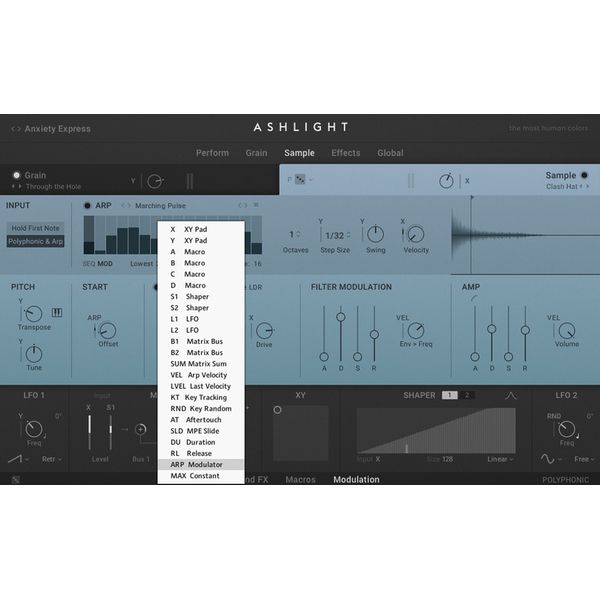The image size is (600, 600).
Task: Choose A Macro from modulation source menu
Action: (x=201, y=252)
